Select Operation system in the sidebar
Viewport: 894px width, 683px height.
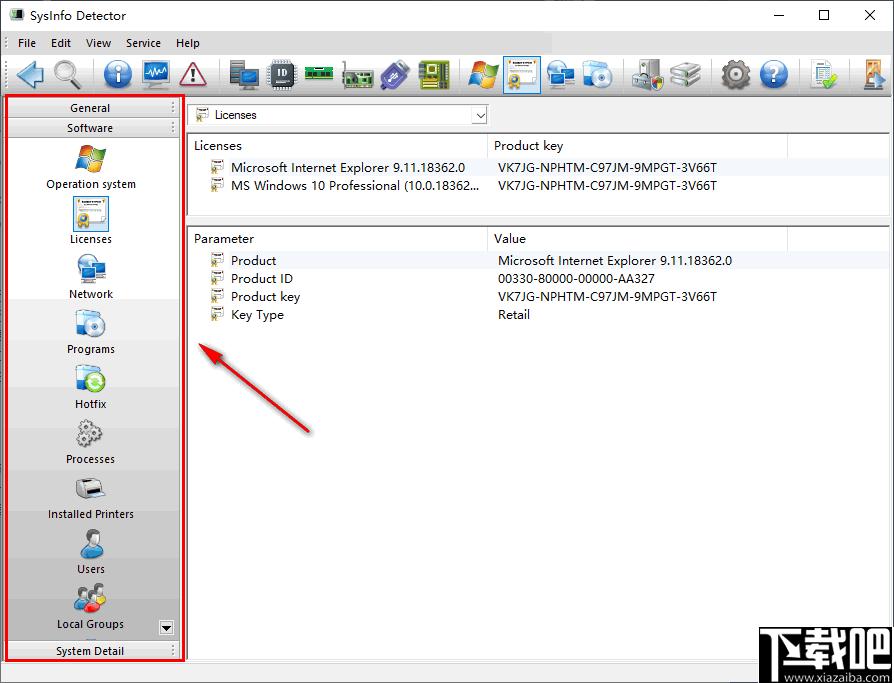[x=91, y=166]
